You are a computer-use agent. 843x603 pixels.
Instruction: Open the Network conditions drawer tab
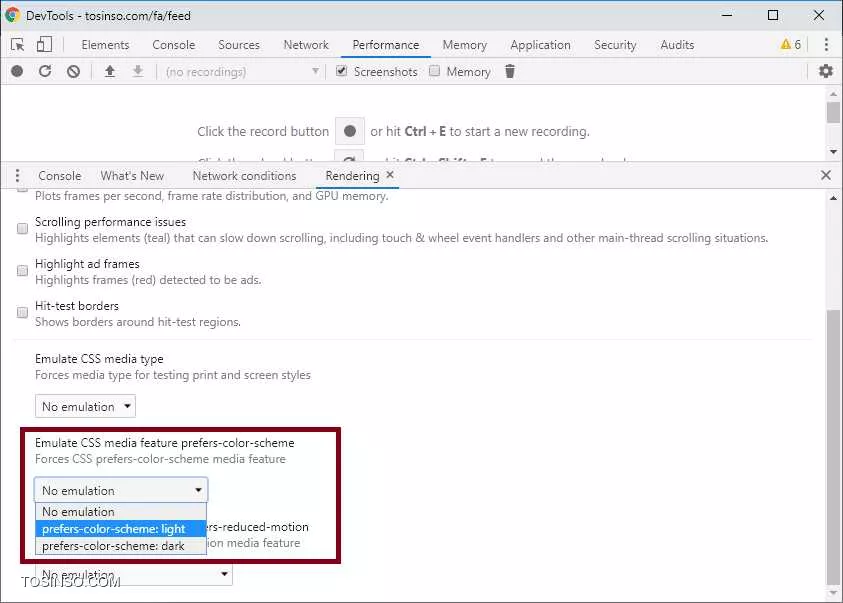pos(244,176)
